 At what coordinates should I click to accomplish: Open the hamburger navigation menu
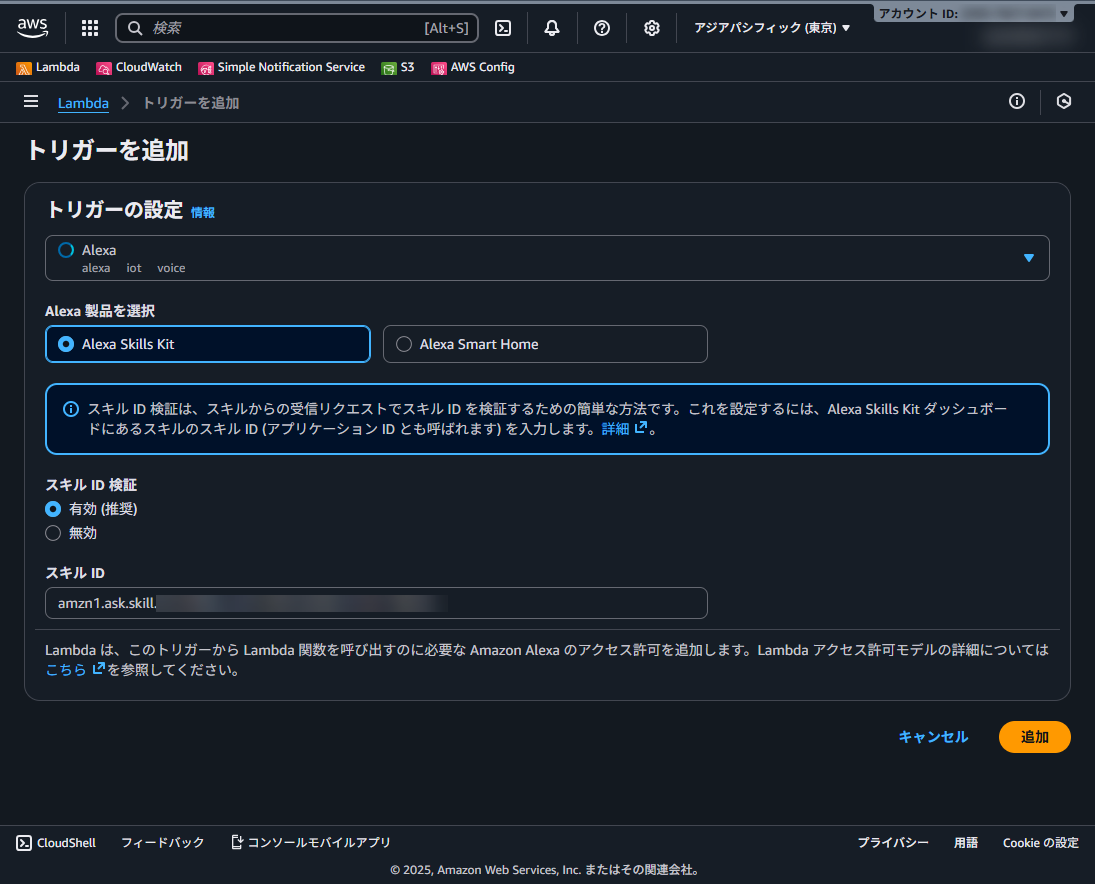coord(31,101)
